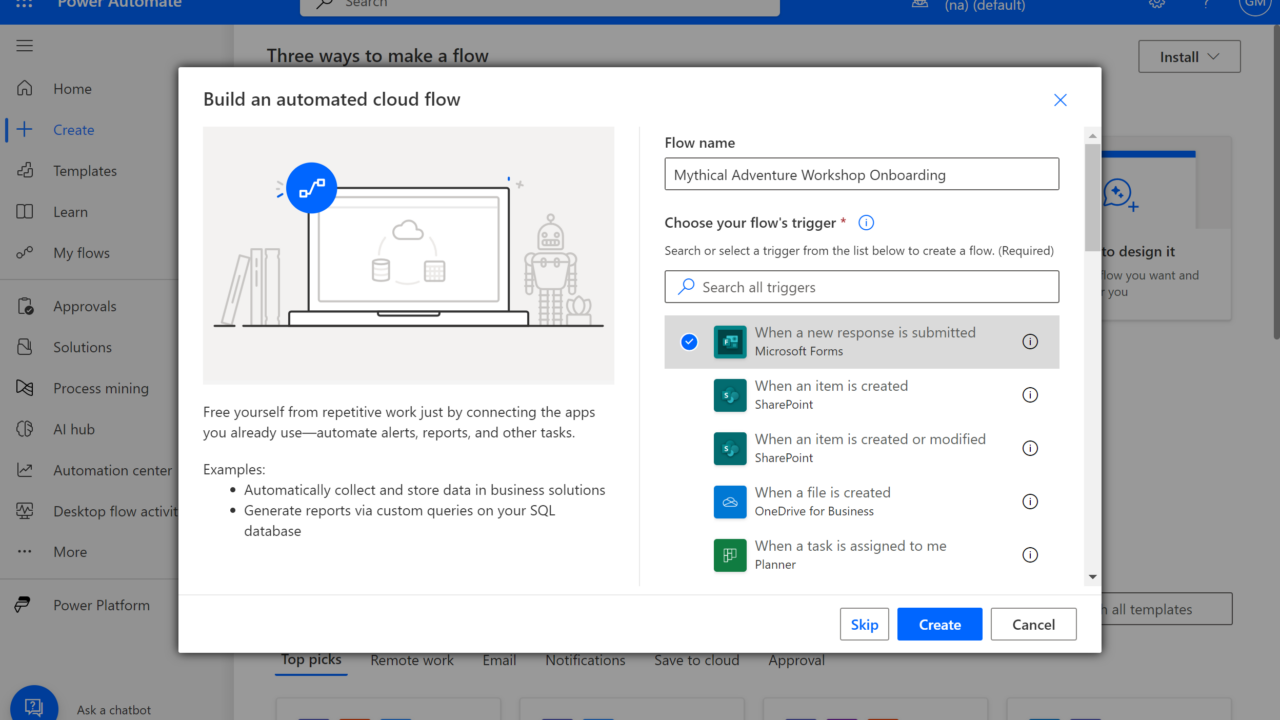Click the Create button in dialog

tap(939, 625)
